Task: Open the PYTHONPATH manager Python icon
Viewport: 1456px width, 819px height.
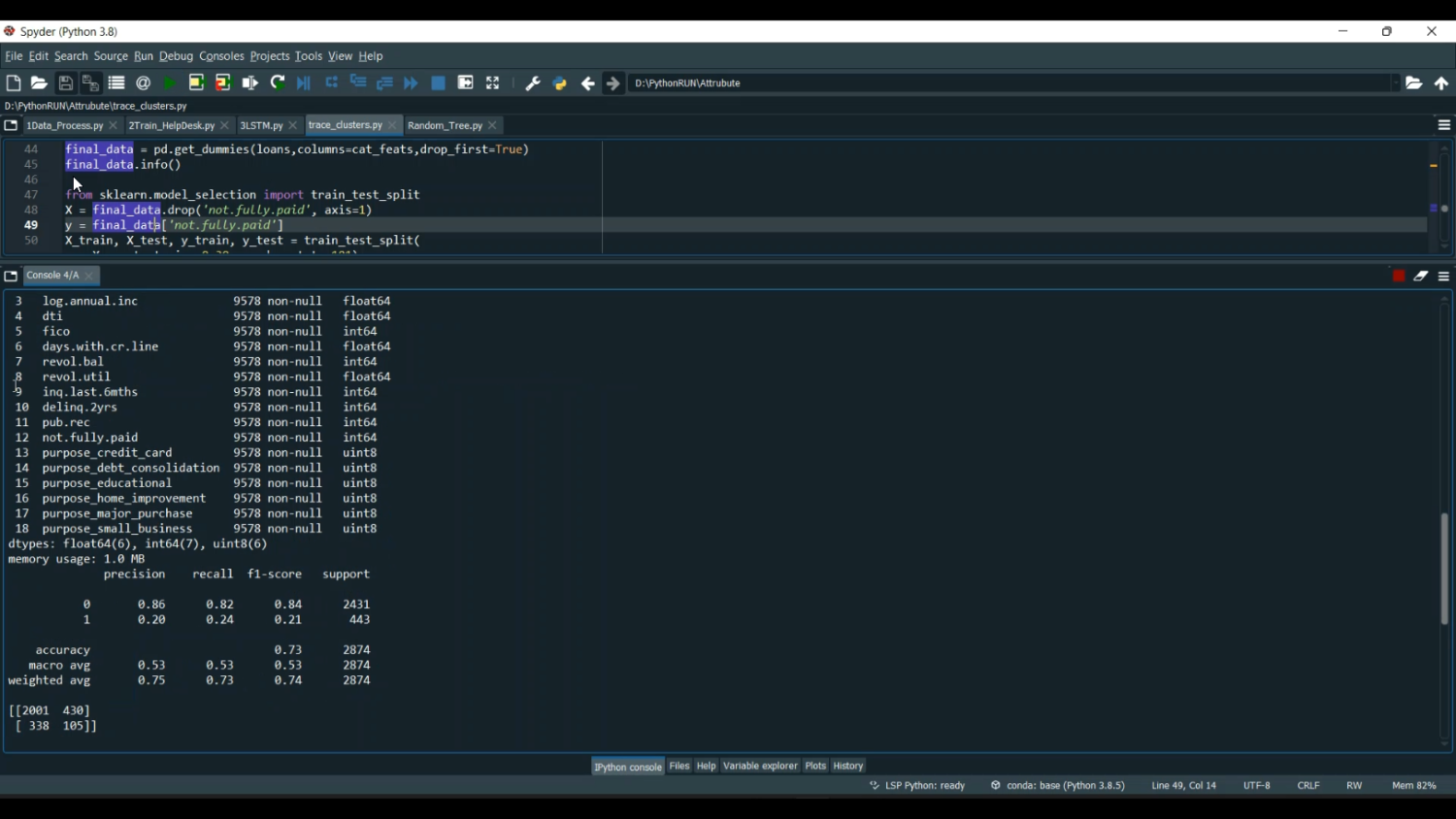Action: click(x=560, y=83)
